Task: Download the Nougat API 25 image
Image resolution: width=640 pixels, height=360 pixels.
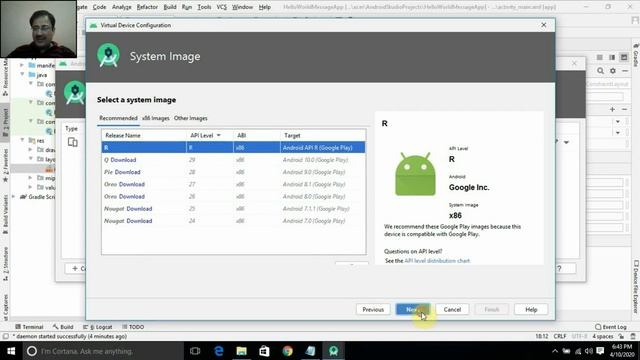Action: pos(139,209)
